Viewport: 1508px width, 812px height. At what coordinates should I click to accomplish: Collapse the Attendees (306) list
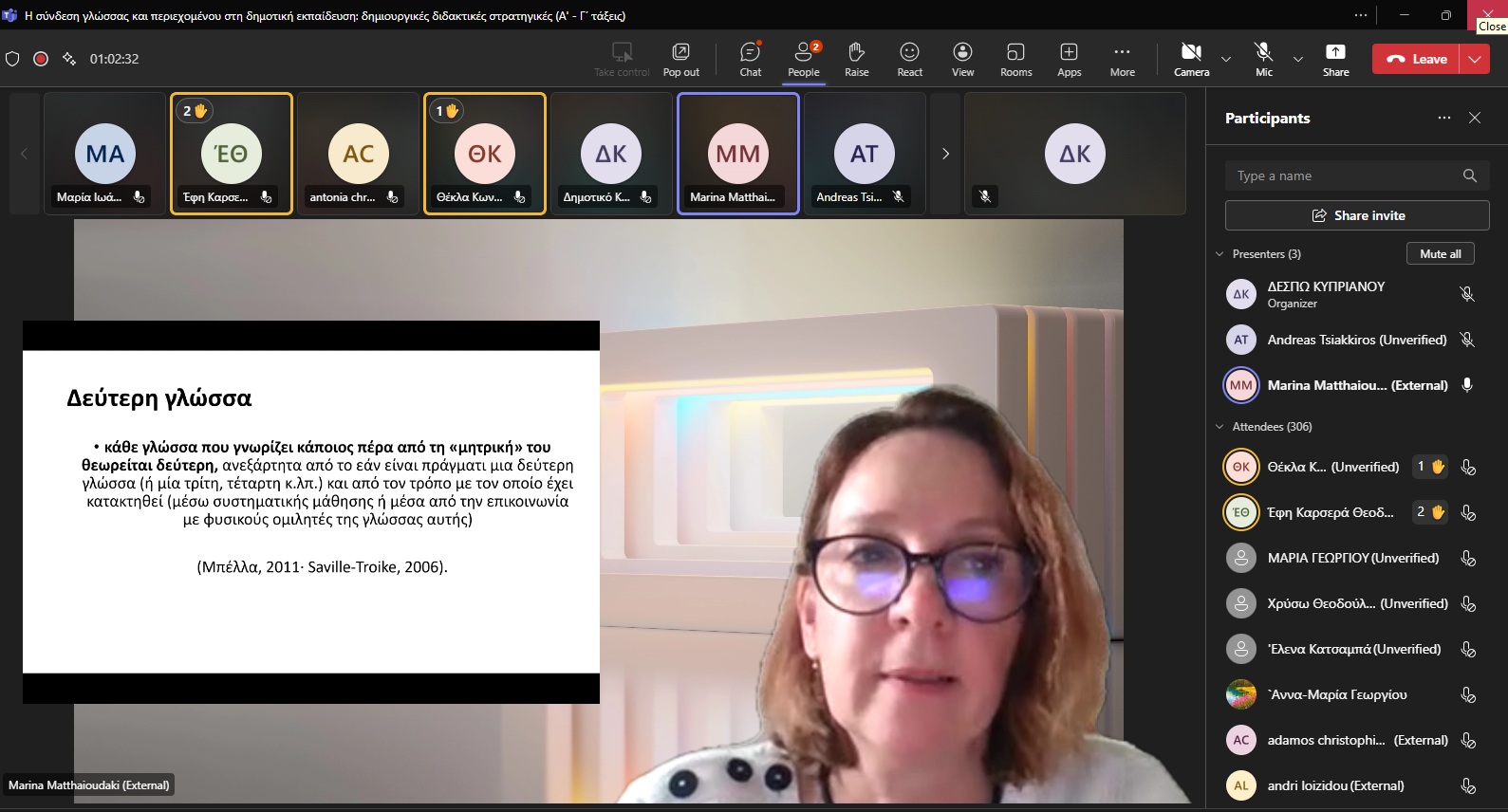[x=1220, y=427]
